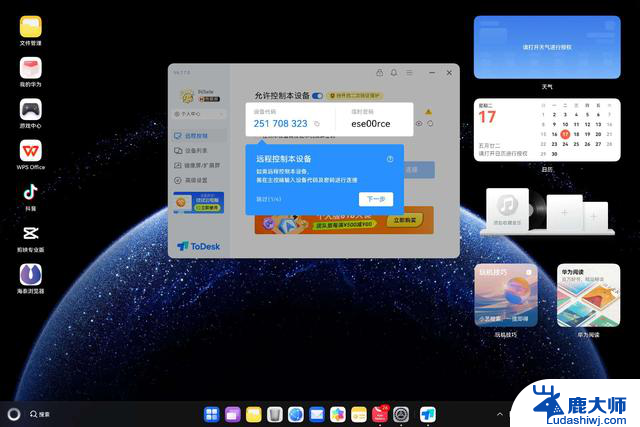Click the temporary password ese00rce
The width and height of the screenshot is (640, 427).
[x=371, y=124]
